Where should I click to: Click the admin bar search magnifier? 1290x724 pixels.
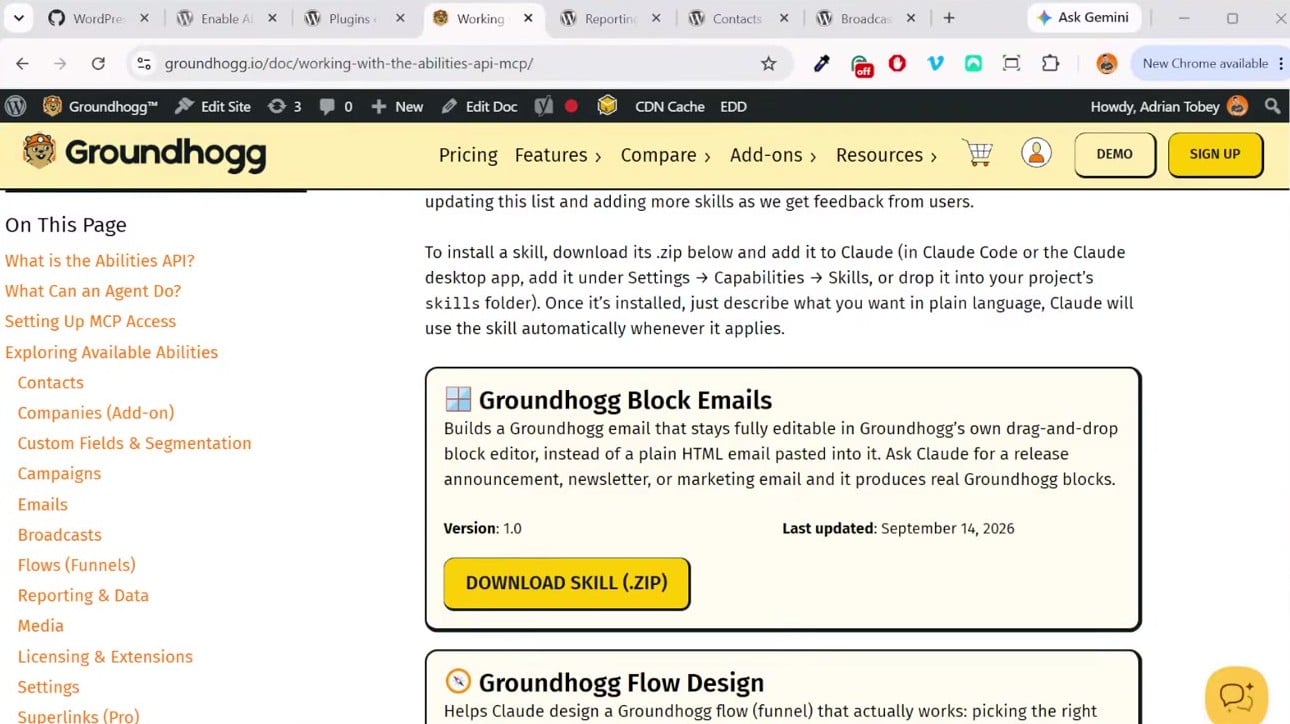[1272, 106]
